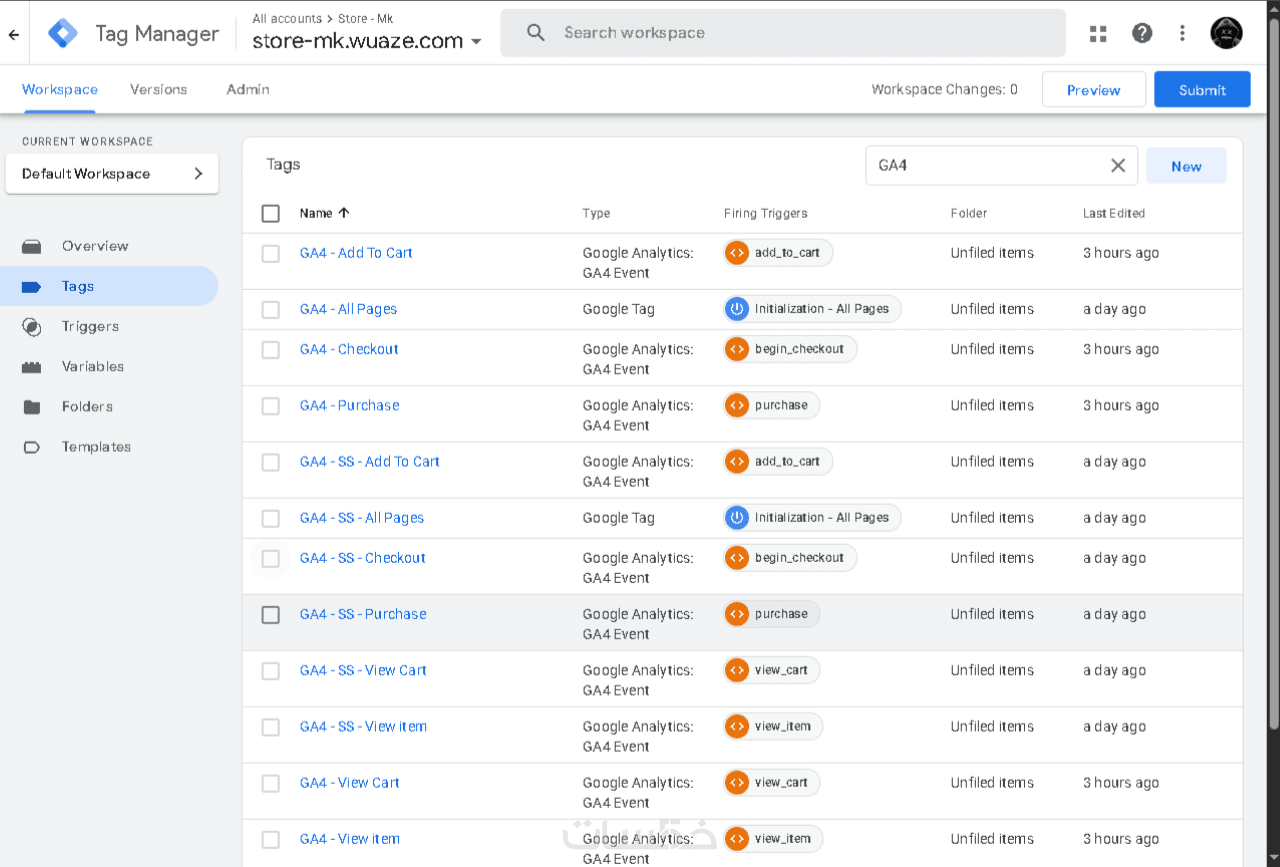The width and height of the screenshot is (1280, 867).
Task: Click view_item trigger chip for GA4 - SS - View item
Action: click(x=773, y=726)
